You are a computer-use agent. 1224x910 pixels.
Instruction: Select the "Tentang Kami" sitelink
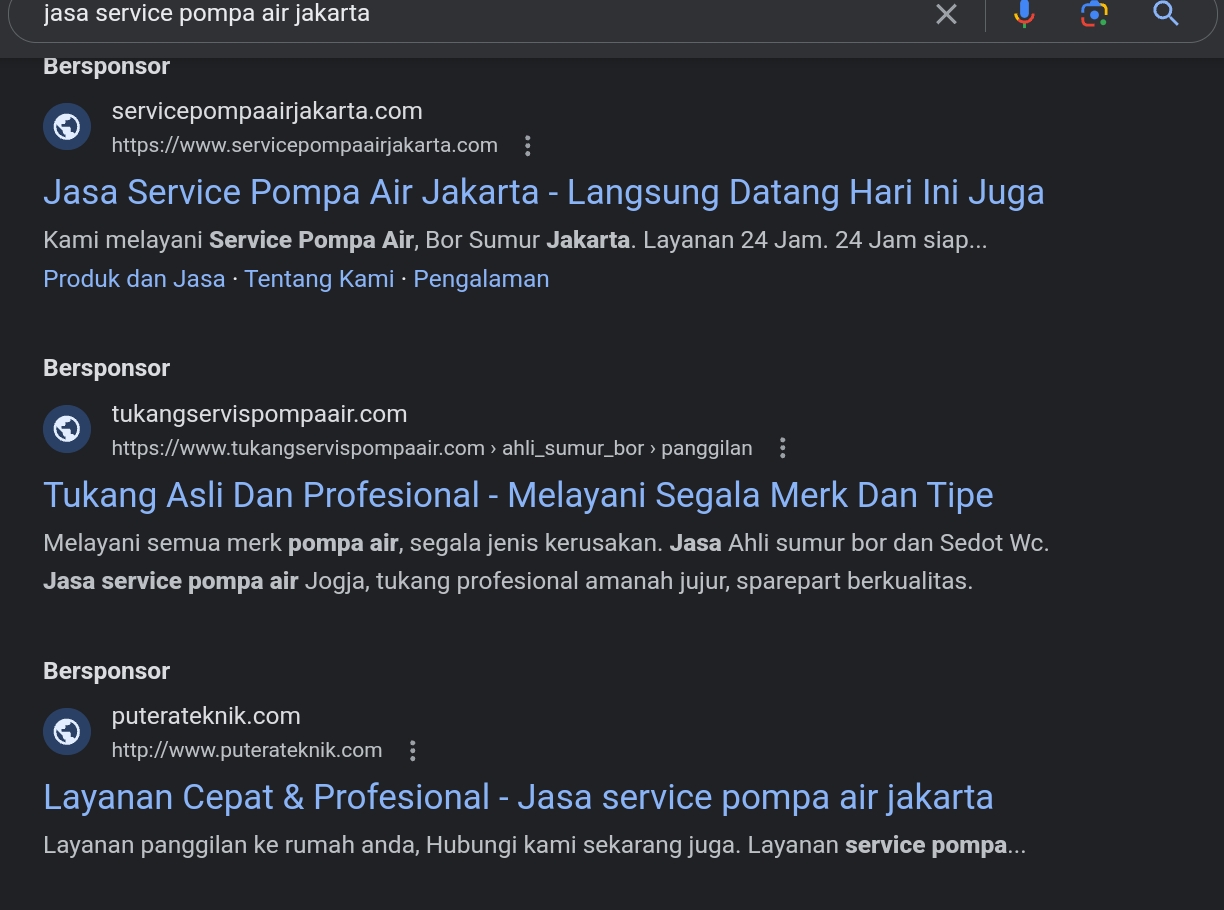[319, 279]
